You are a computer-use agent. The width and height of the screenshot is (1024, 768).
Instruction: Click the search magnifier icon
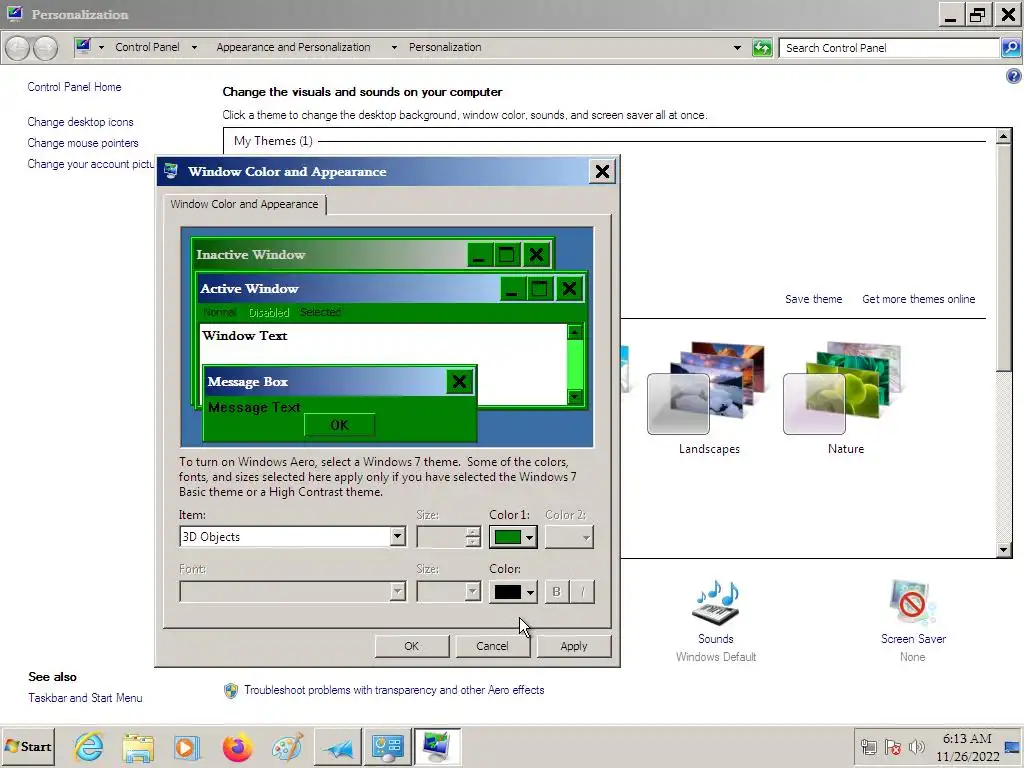tap(1011, 48)
